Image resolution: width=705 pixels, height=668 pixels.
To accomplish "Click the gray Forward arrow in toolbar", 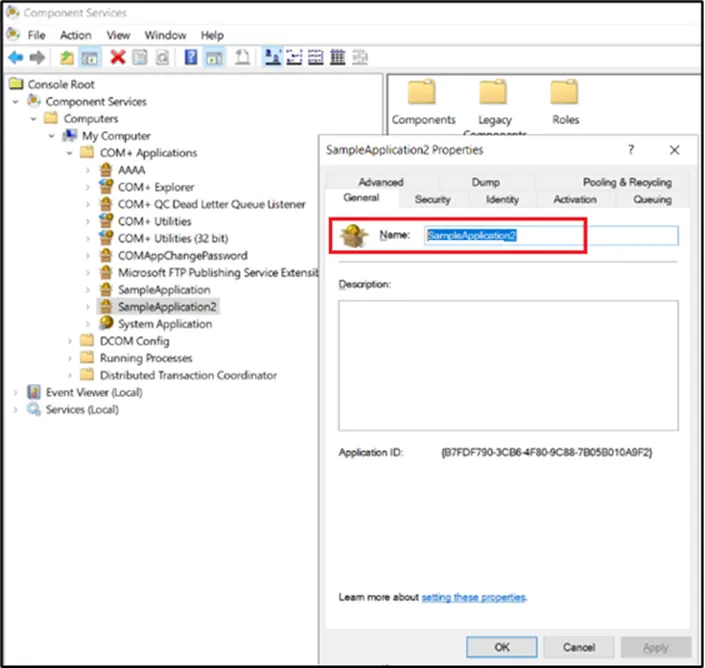I will [37, 57].
